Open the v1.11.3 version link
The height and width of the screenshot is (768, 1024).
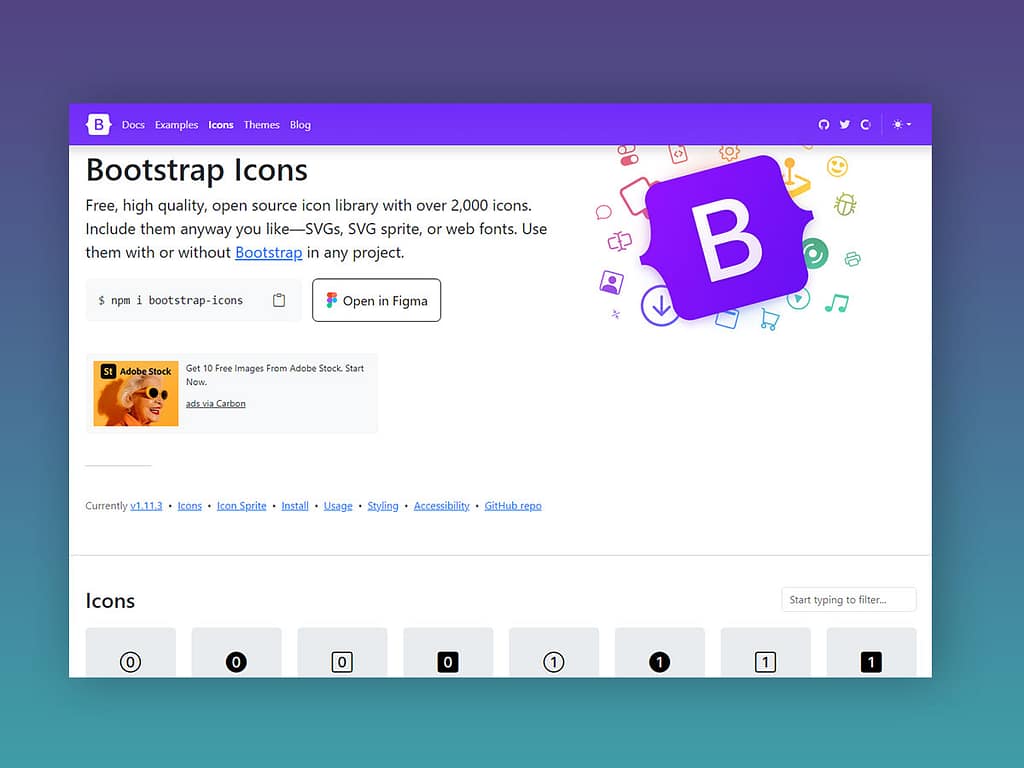point(146,506)
